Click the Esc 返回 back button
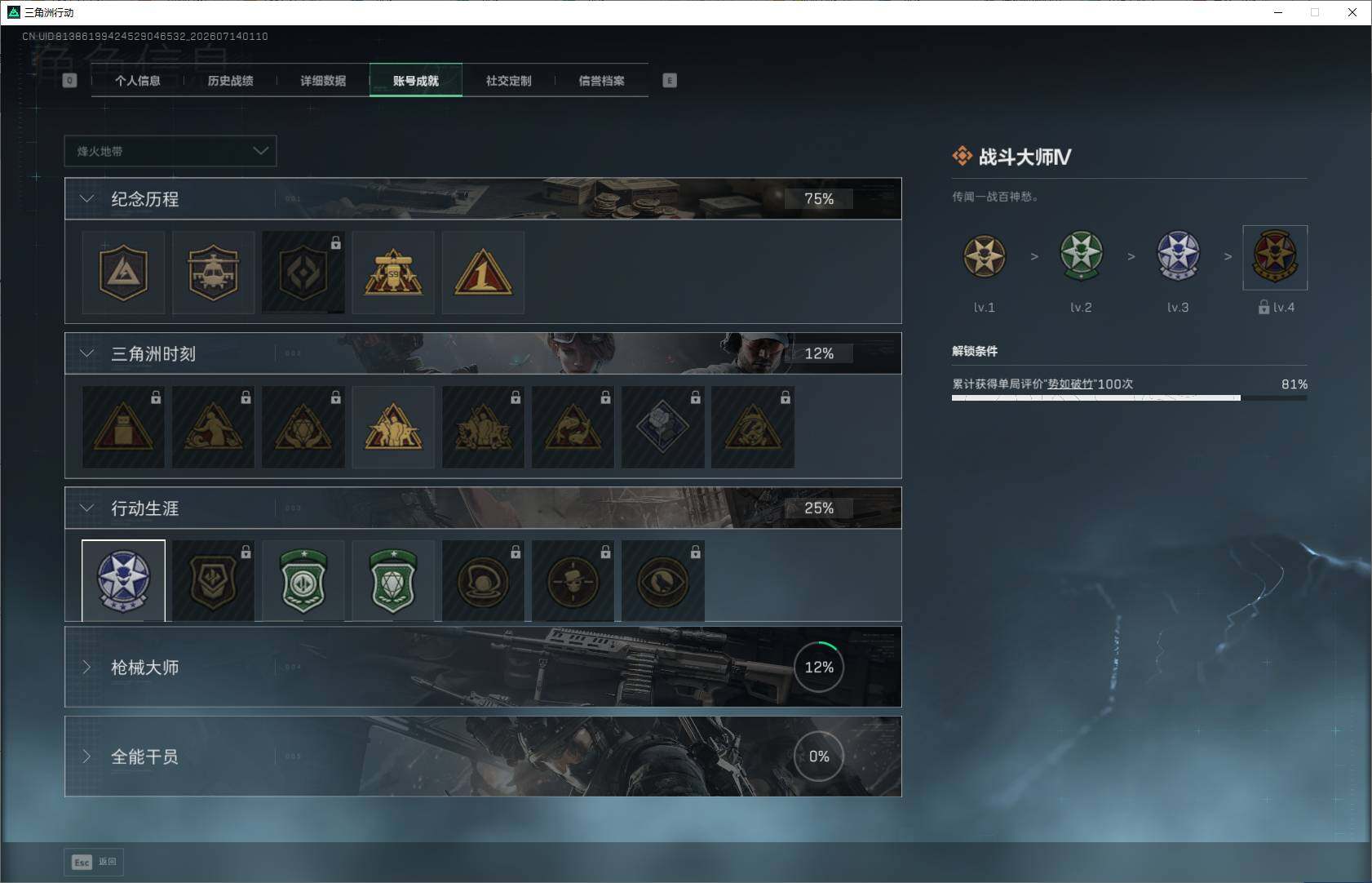This screenshot has height=883, width=1372. click(x=94, y=862)
